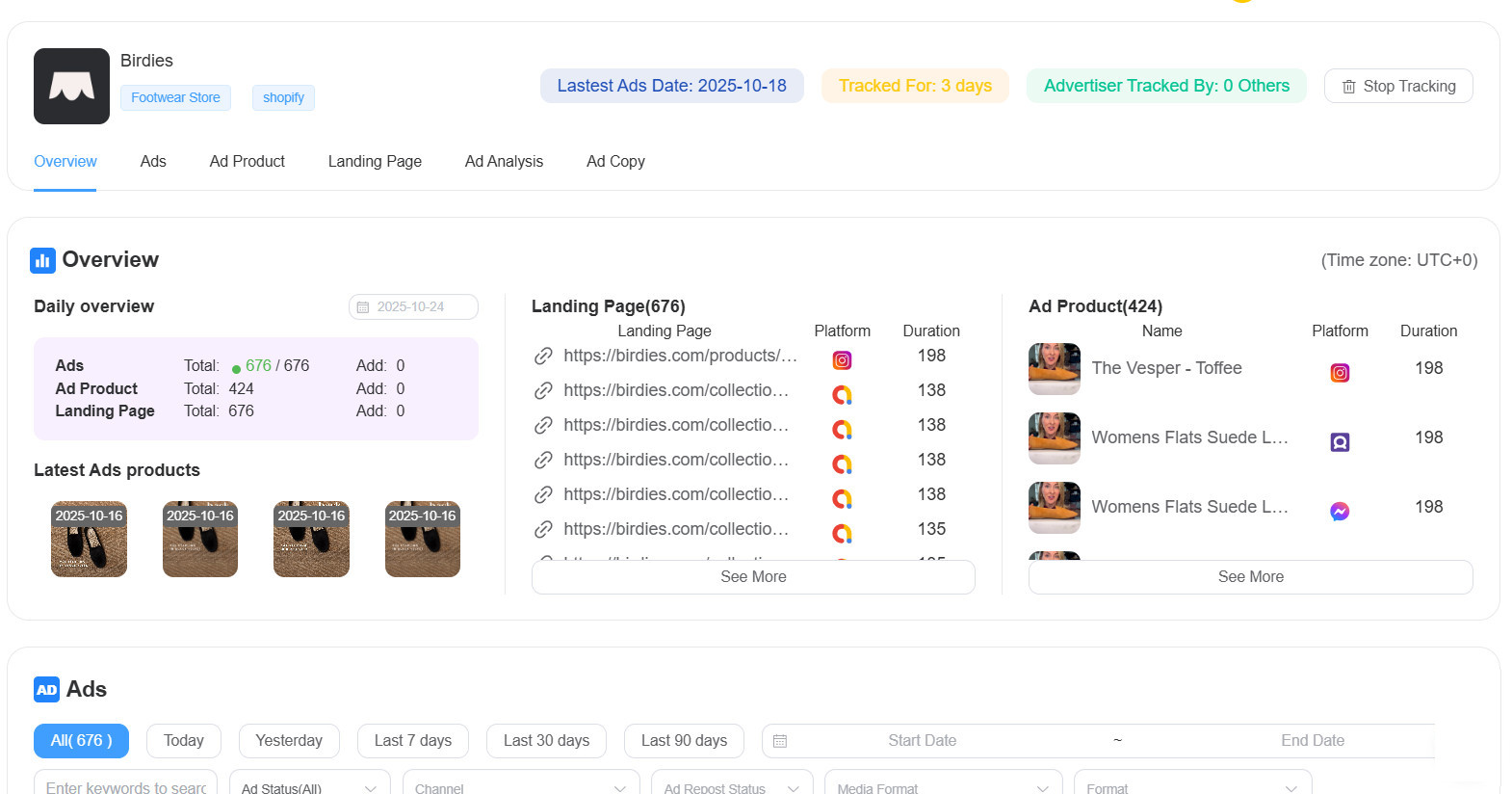Filter ads by Last 30 days
The width and height of the screenshot is (1512, 794).
[x=546, y=741]
